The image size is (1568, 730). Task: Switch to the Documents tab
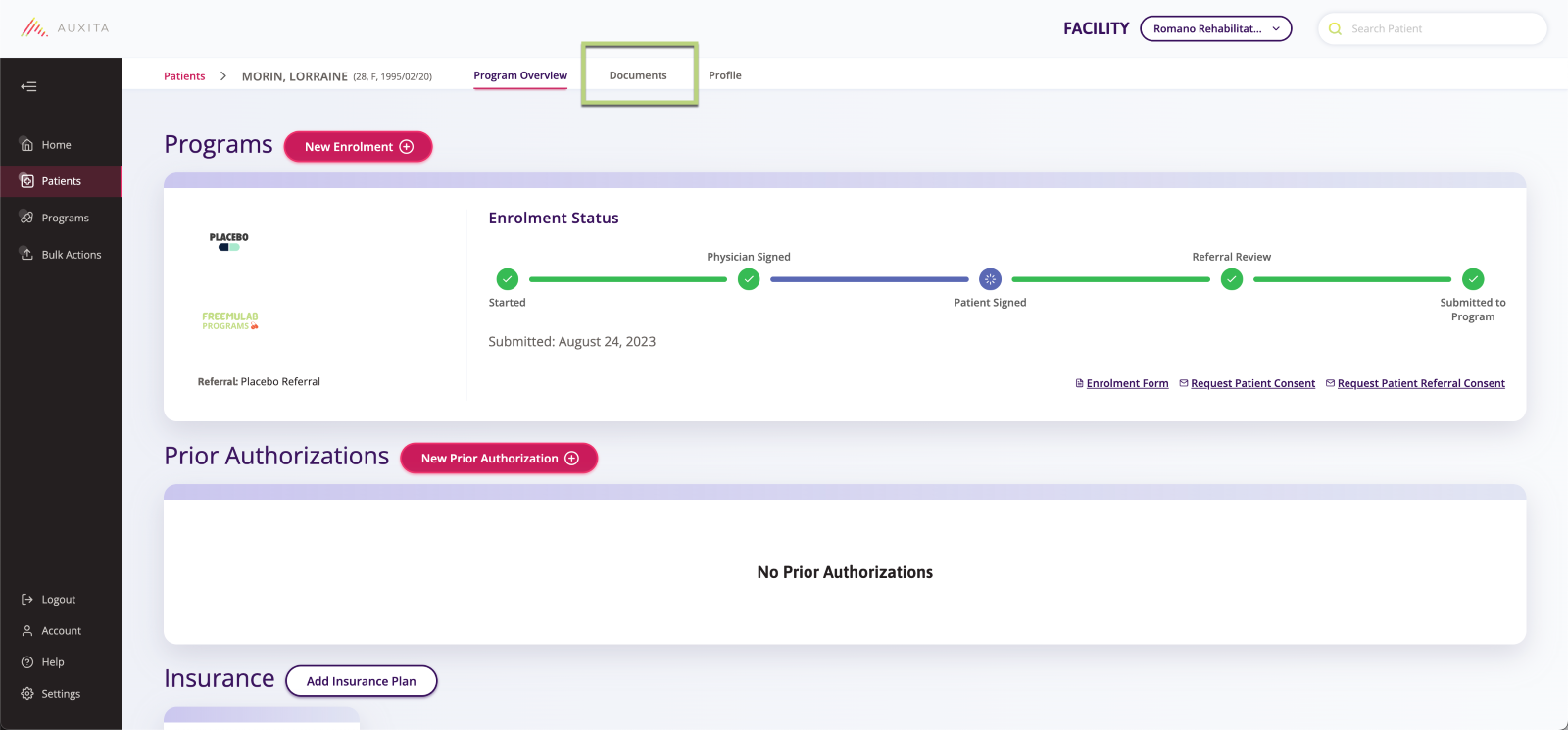(x=638, y=75)
